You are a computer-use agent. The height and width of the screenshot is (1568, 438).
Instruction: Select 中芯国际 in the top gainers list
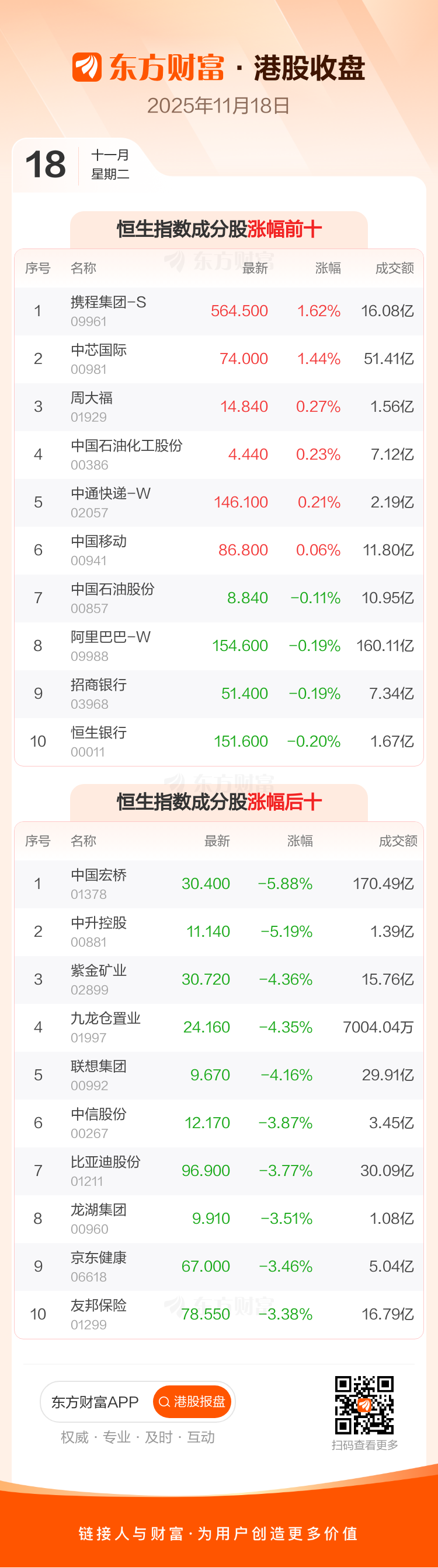pyautogui.click(x=99, y=350)
